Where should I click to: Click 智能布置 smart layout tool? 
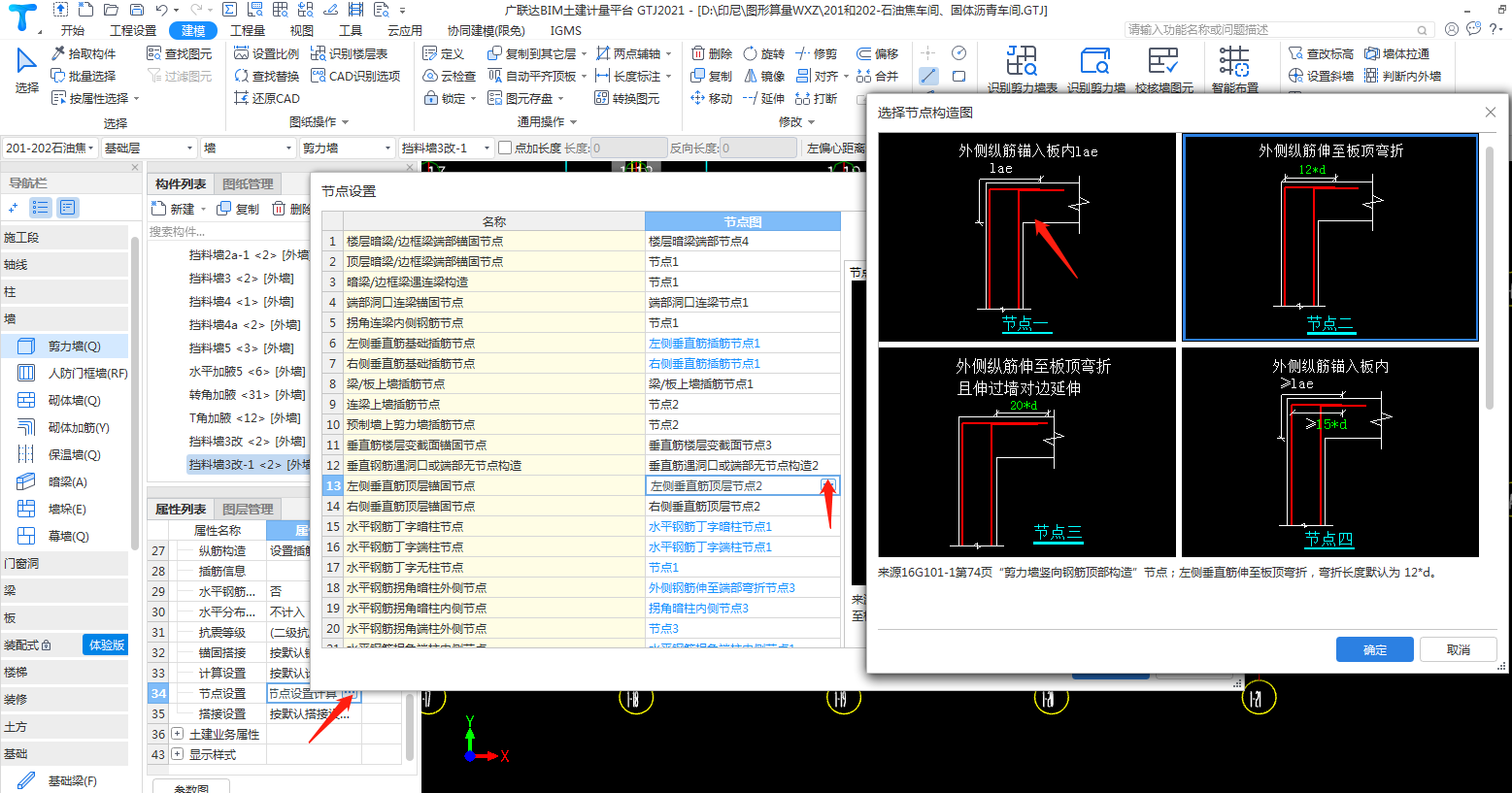click(1235, 68)
